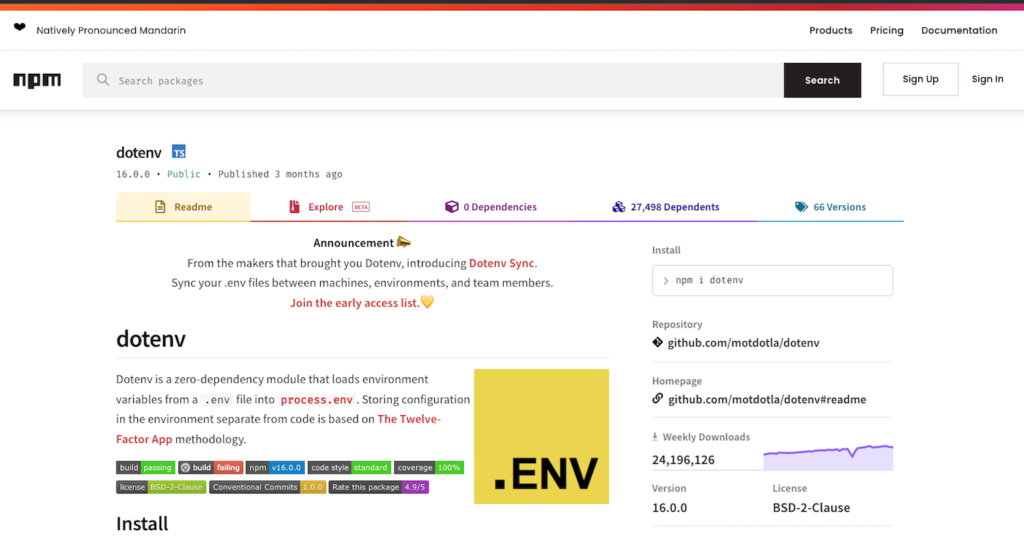Open the Pricing page
This screenshot has height=537, width=1024.
click(886, 30)
